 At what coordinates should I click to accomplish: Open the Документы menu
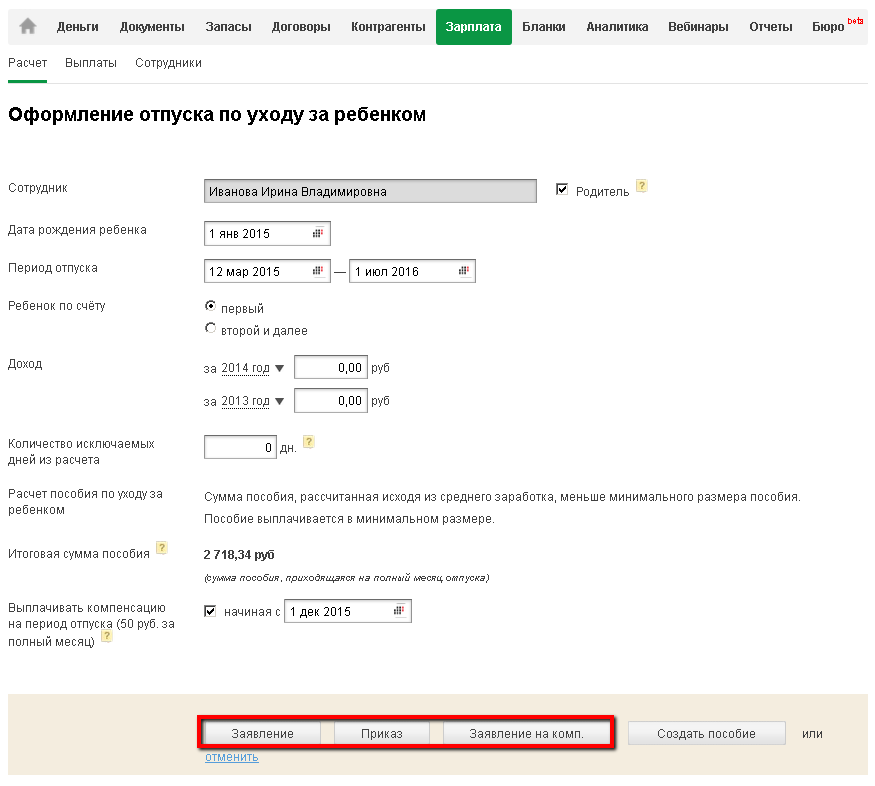pyautogui.click(x=152, y=27)
